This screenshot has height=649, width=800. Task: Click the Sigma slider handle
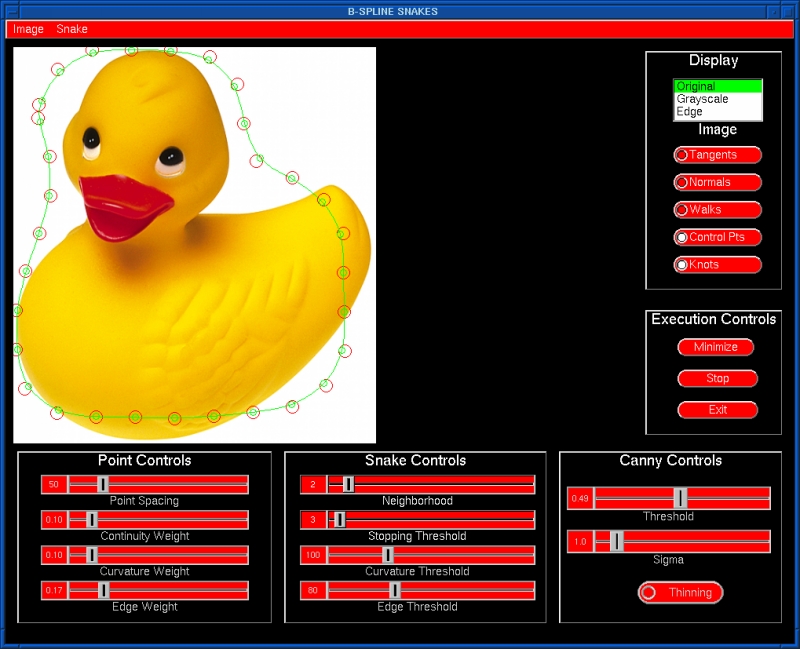[617, 541]
